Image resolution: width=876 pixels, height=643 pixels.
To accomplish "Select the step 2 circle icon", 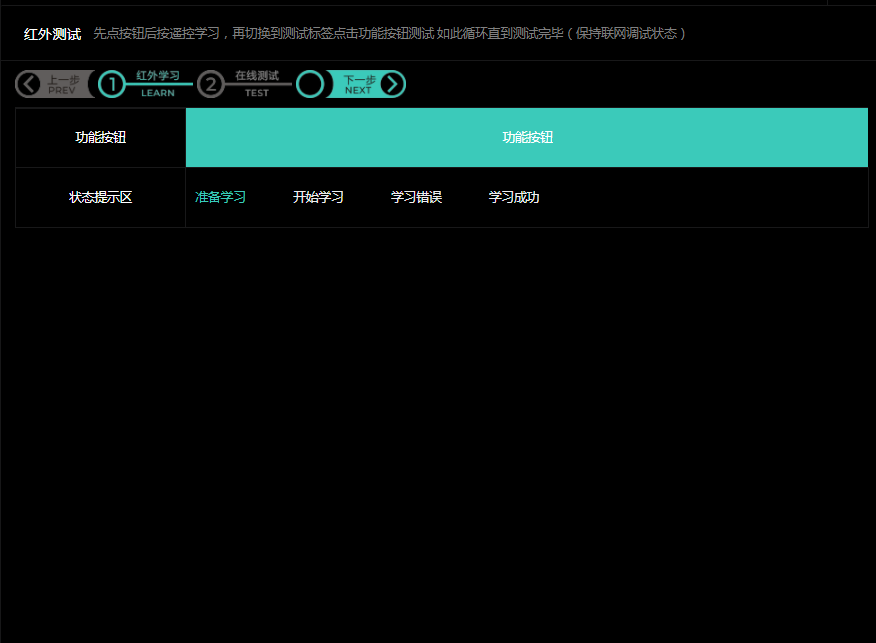I will click(x=210, y=84).
